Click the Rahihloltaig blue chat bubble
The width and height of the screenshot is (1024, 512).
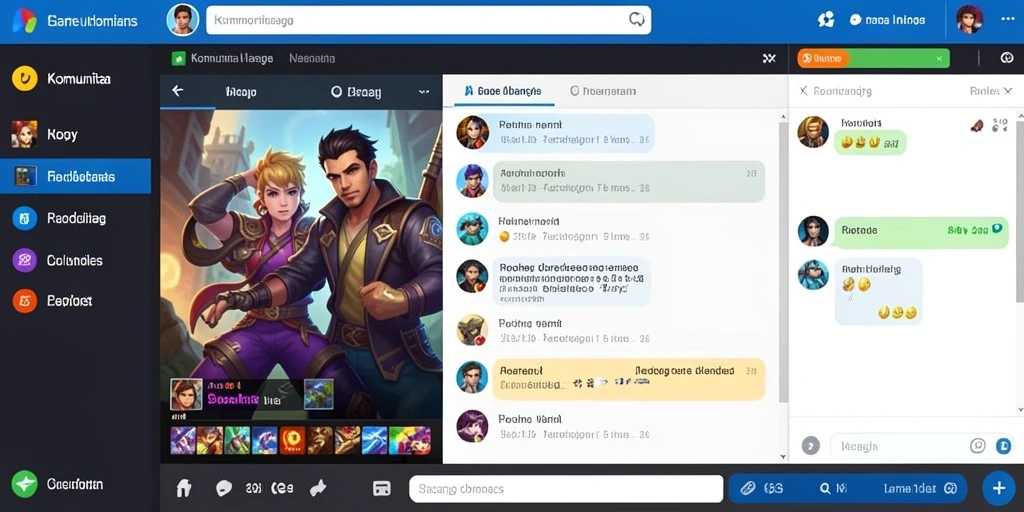click(879, 291)
